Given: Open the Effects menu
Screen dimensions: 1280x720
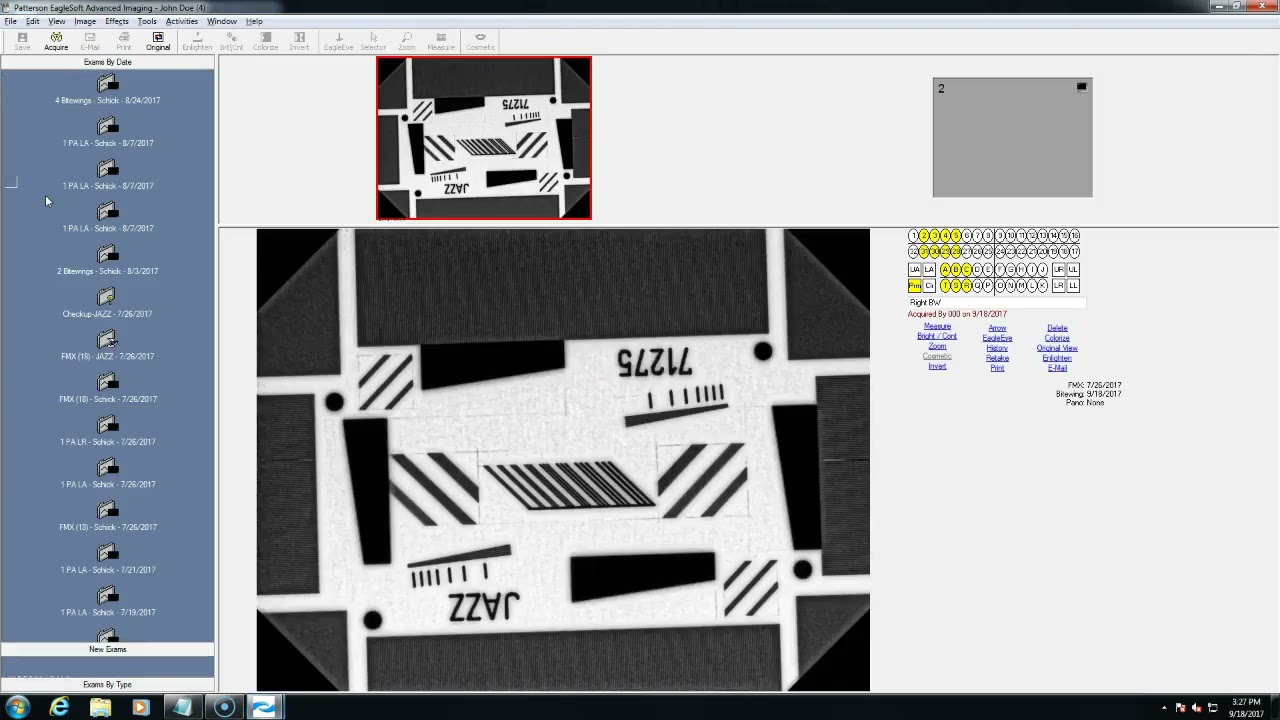Looking at the screenshot, I should pyautogui.click(x=117, y=21).
